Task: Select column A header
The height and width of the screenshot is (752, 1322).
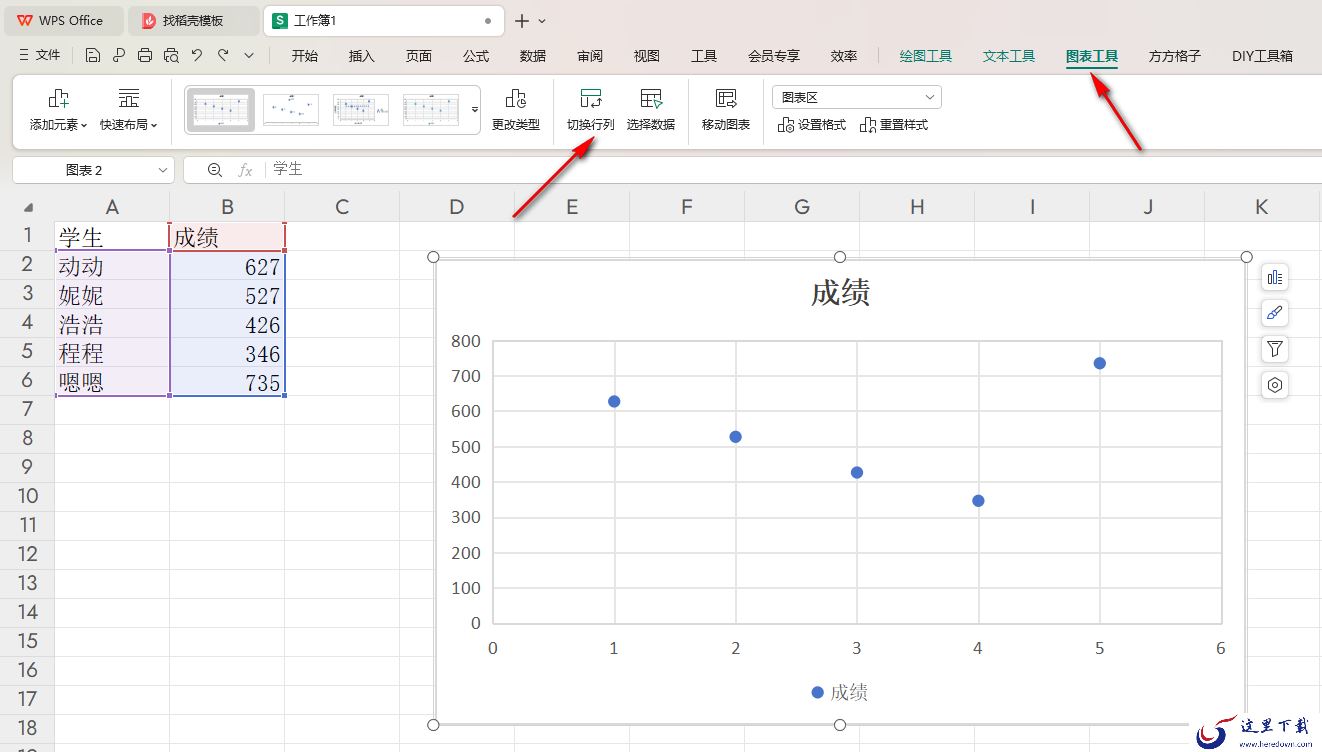Action: 112,207
